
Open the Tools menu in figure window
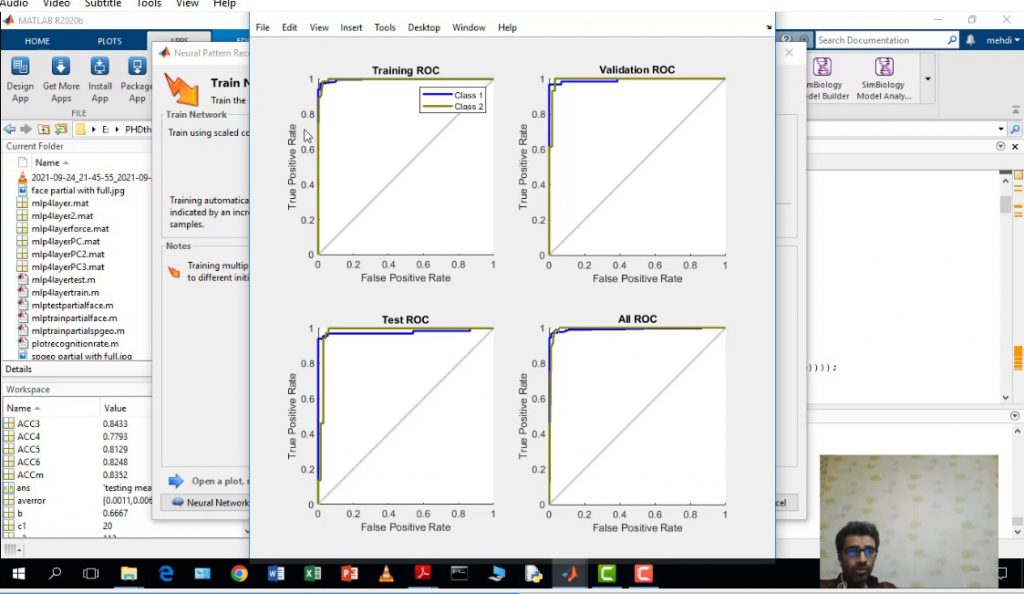385,28
